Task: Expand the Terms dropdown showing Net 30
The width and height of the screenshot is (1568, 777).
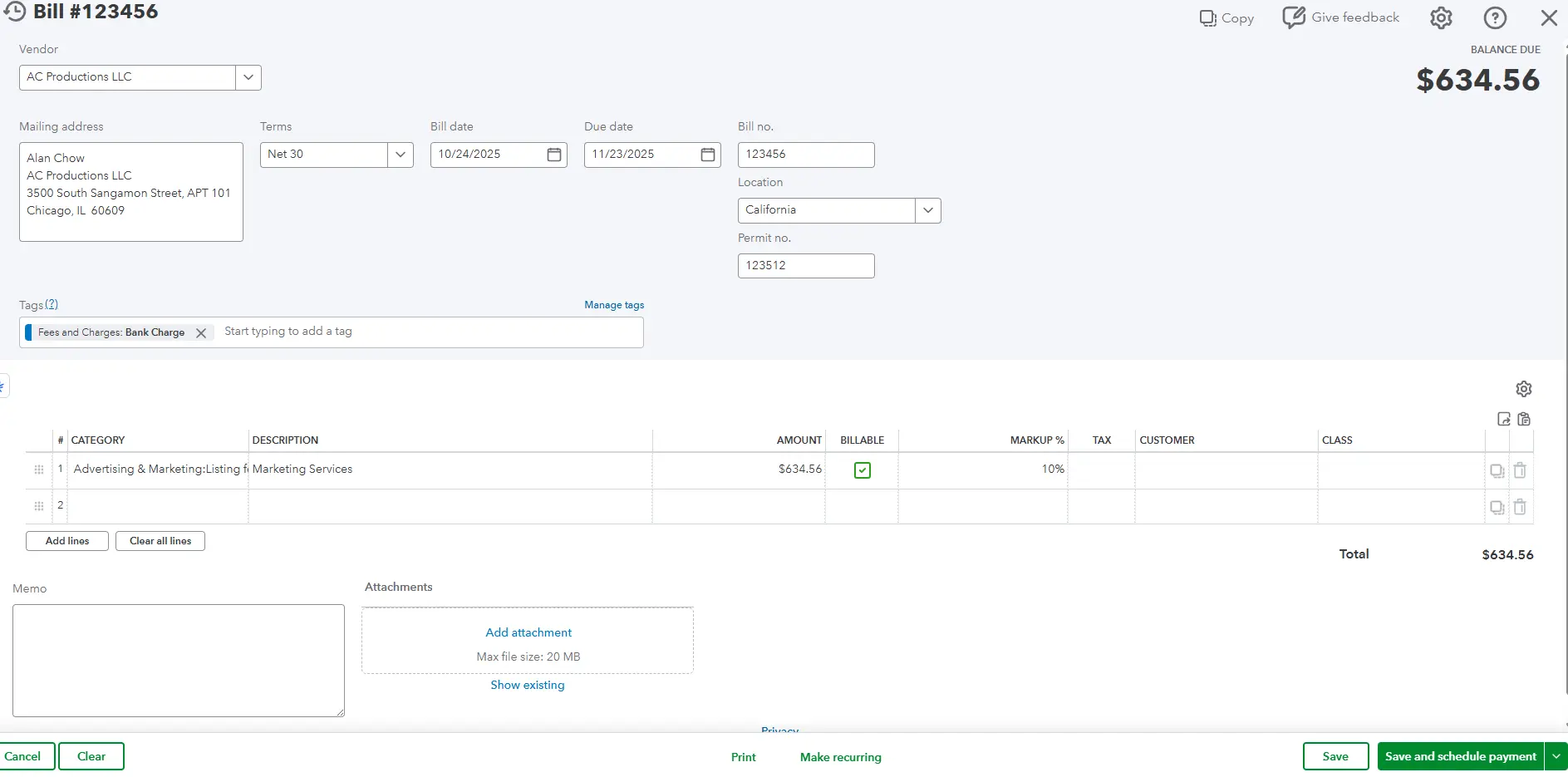Action: [x=400, y=155]
